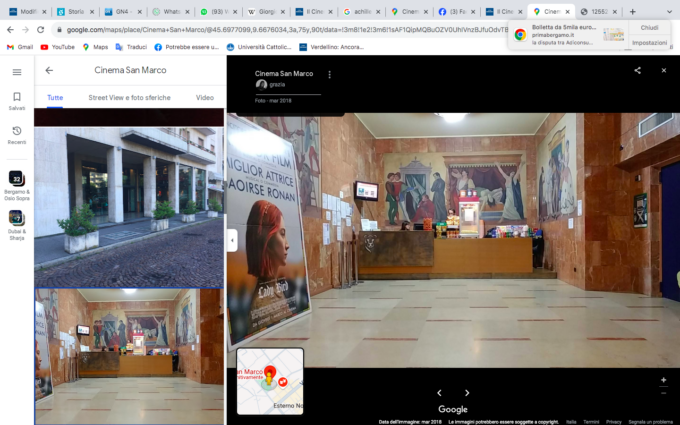
Task: Select the cinema exterior photo thumbnail
Action: pyautogui.click(x=129, y=198)
